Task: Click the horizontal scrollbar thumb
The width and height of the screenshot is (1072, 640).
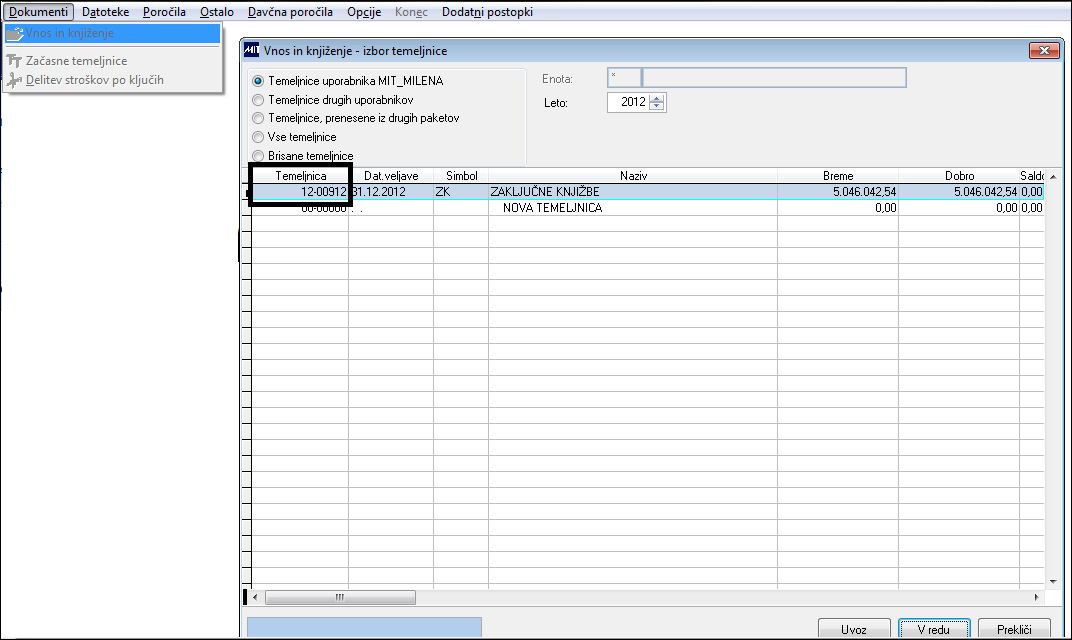Action: coord(340,598)
